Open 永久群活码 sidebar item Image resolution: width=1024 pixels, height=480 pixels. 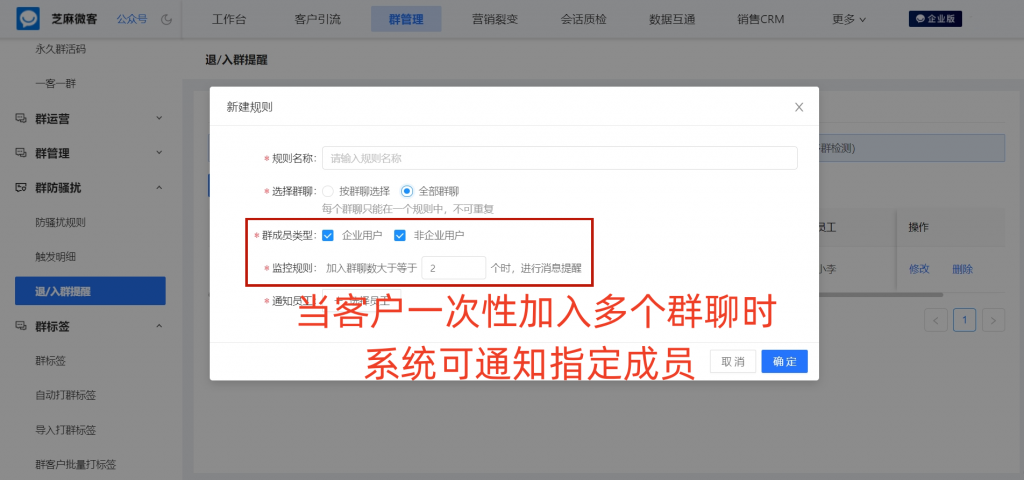pos(61,49)
